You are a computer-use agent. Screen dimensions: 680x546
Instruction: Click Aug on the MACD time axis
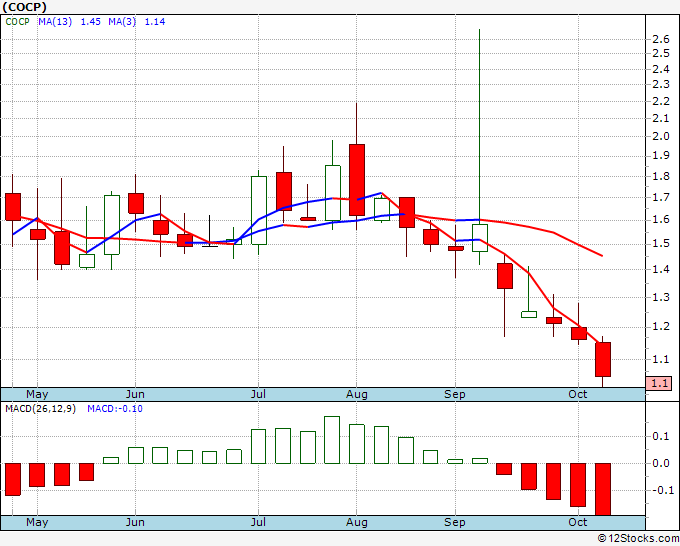point(356,522)
